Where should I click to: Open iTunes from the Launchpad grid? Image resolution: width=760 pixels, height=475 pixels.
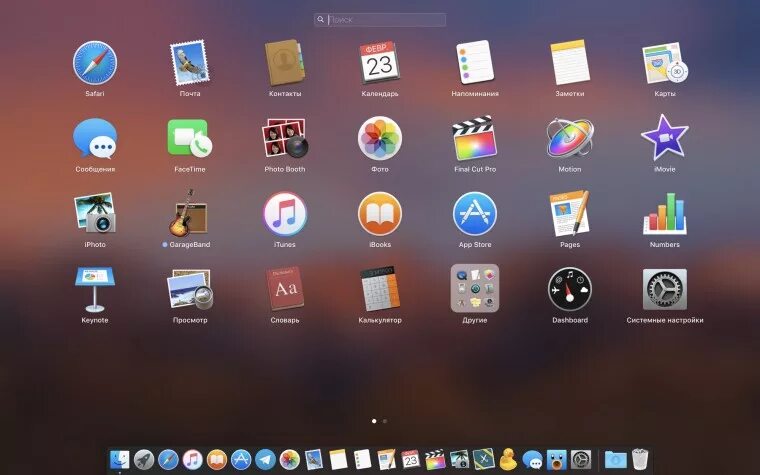click(285, 214)
